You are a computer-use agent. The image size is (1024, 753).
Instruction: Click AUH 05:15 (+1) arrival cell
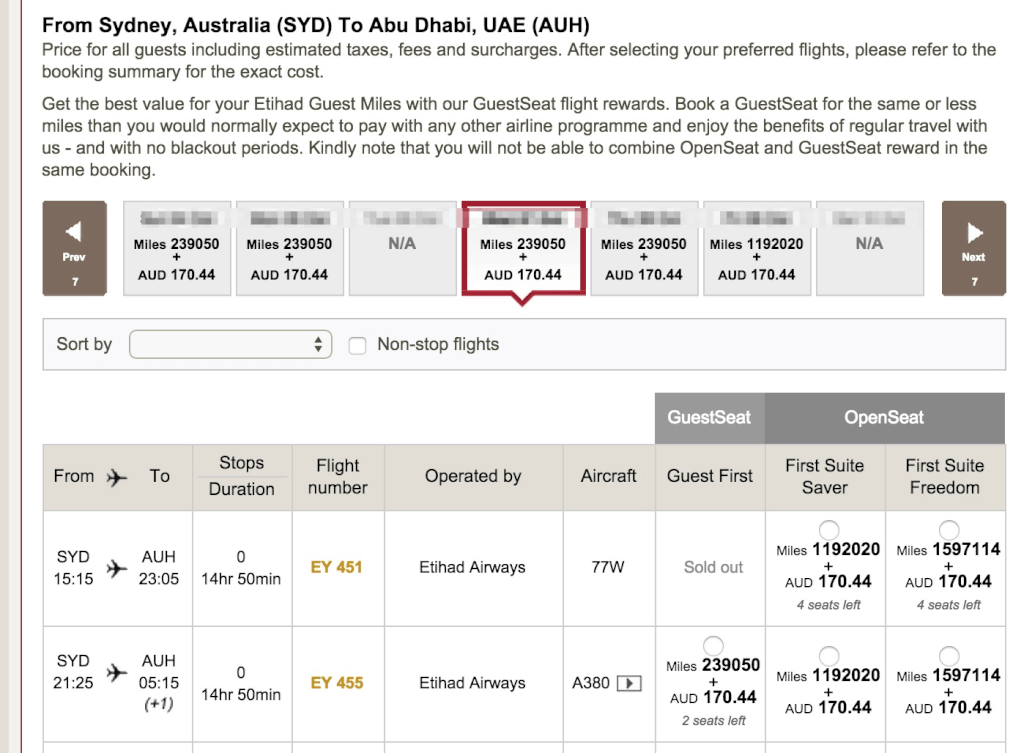[159, 682]
